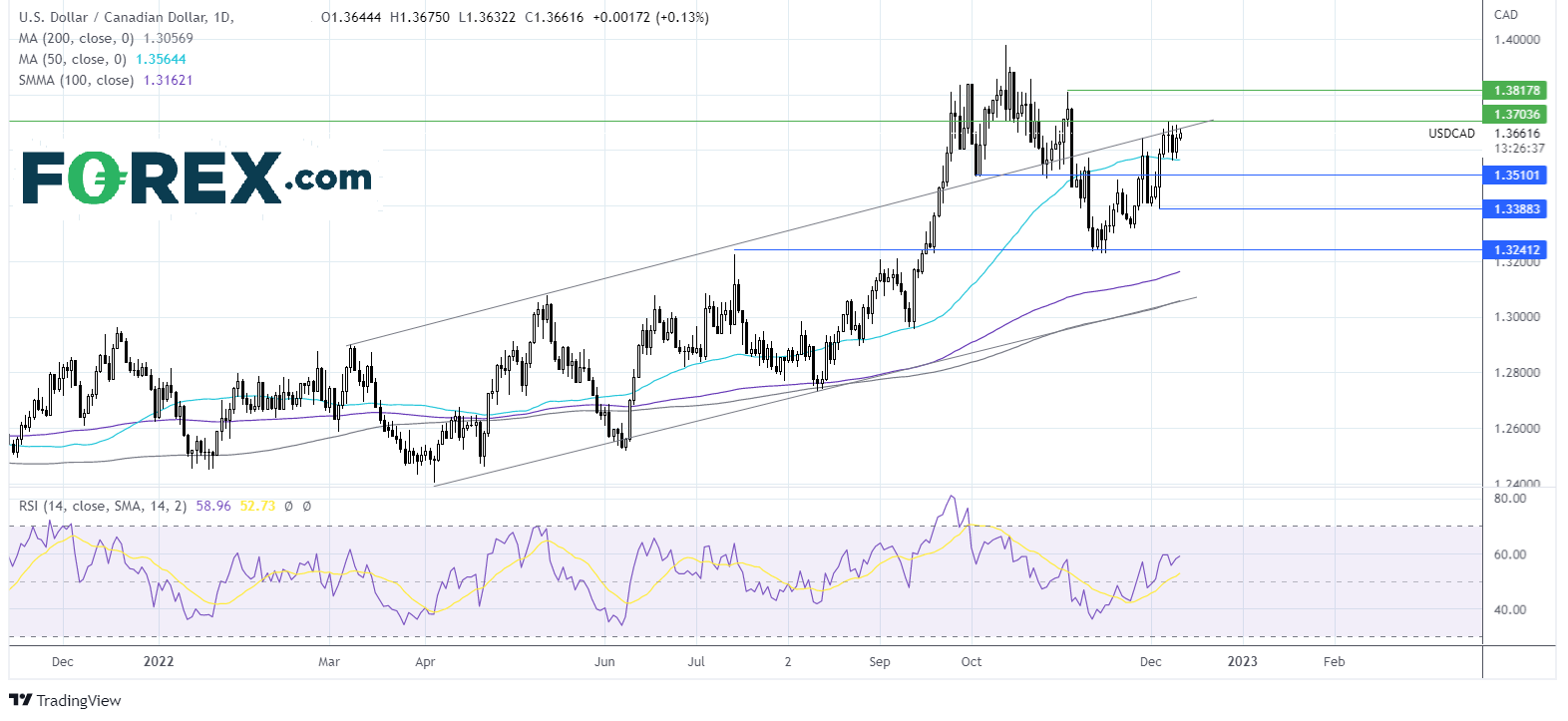Click the MA (200, close, 0) indicator label
1568x721 pixels.
76,38
